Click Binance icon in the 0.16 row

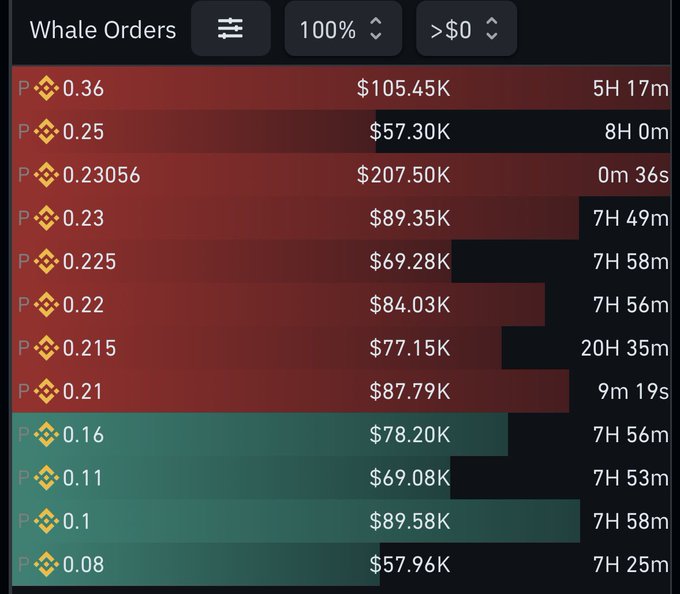click(46, 434)
